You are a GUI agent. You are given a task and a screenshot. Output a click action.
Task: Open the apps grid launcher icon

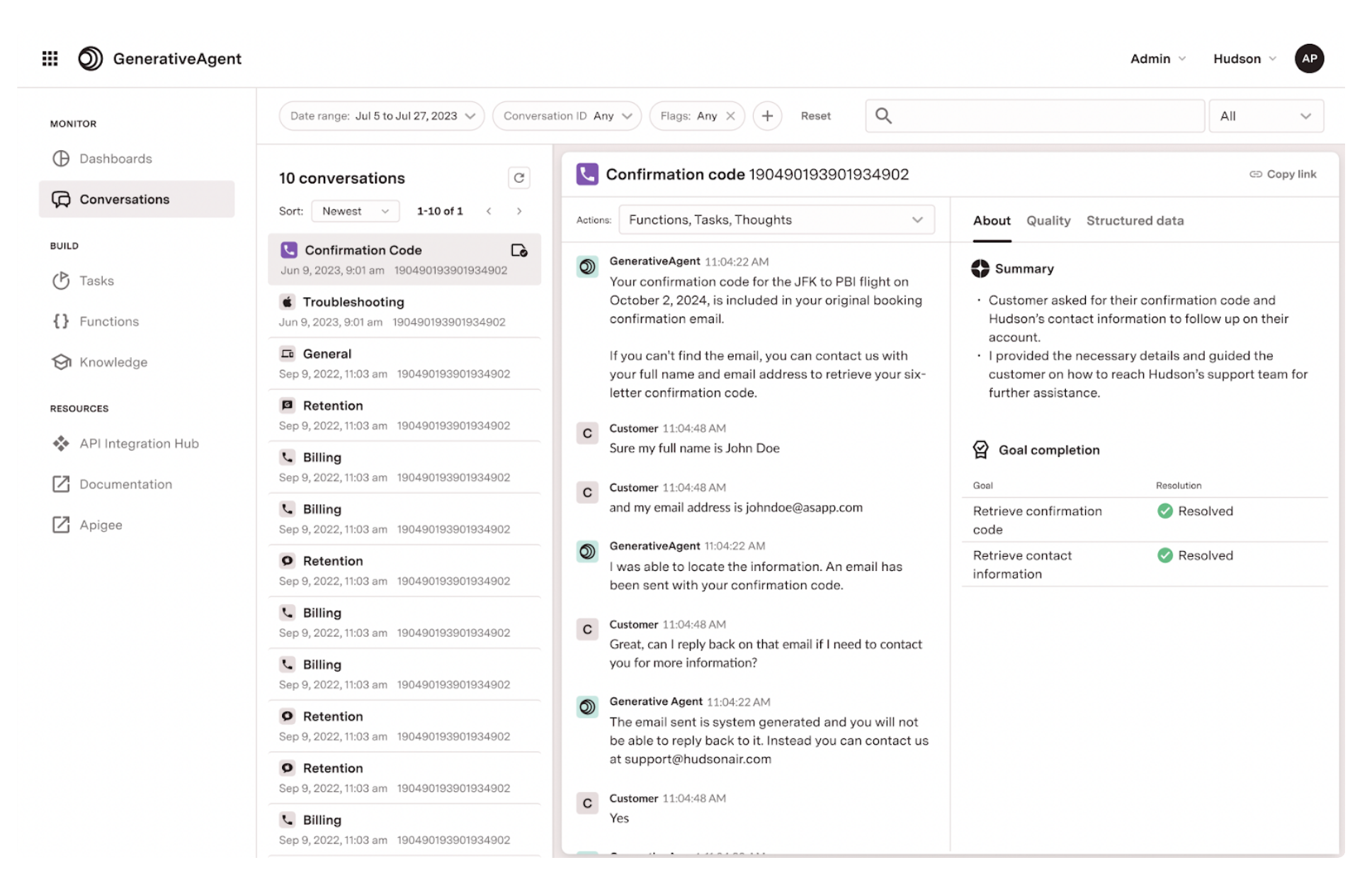50,58
